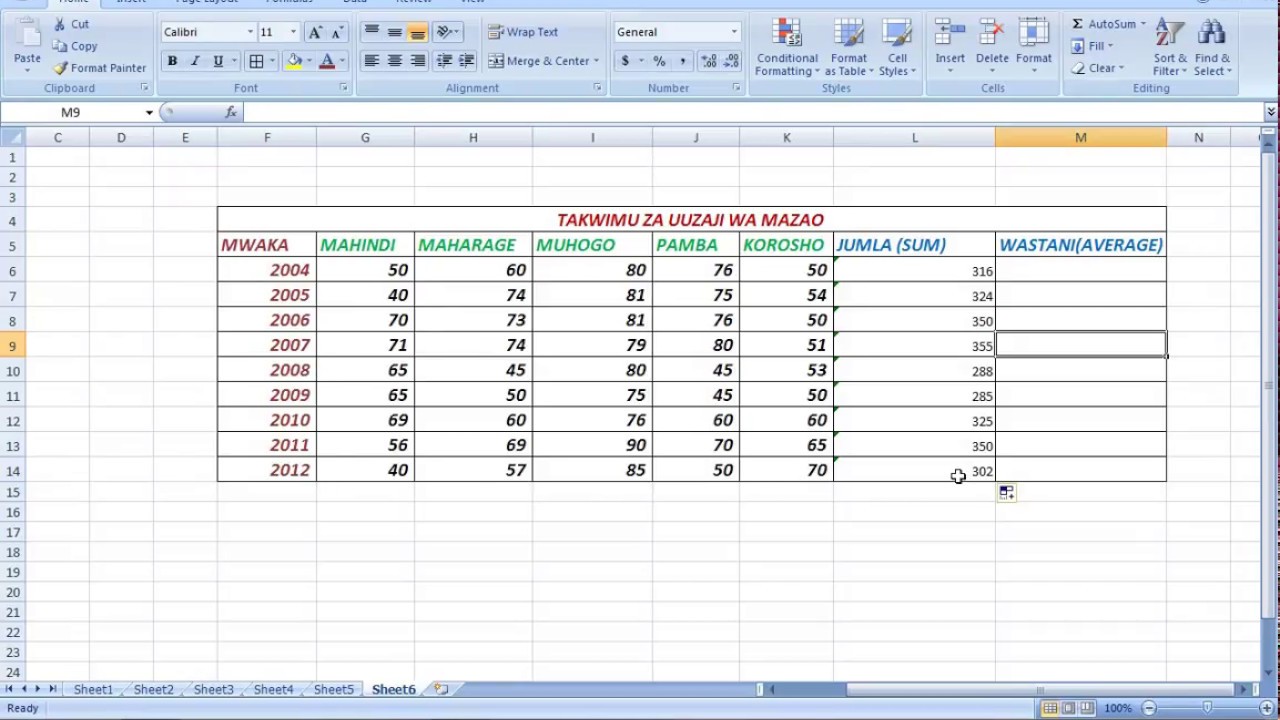Select the column M header
This screenshot has width=1280, height=720.
pos(1081,137)
